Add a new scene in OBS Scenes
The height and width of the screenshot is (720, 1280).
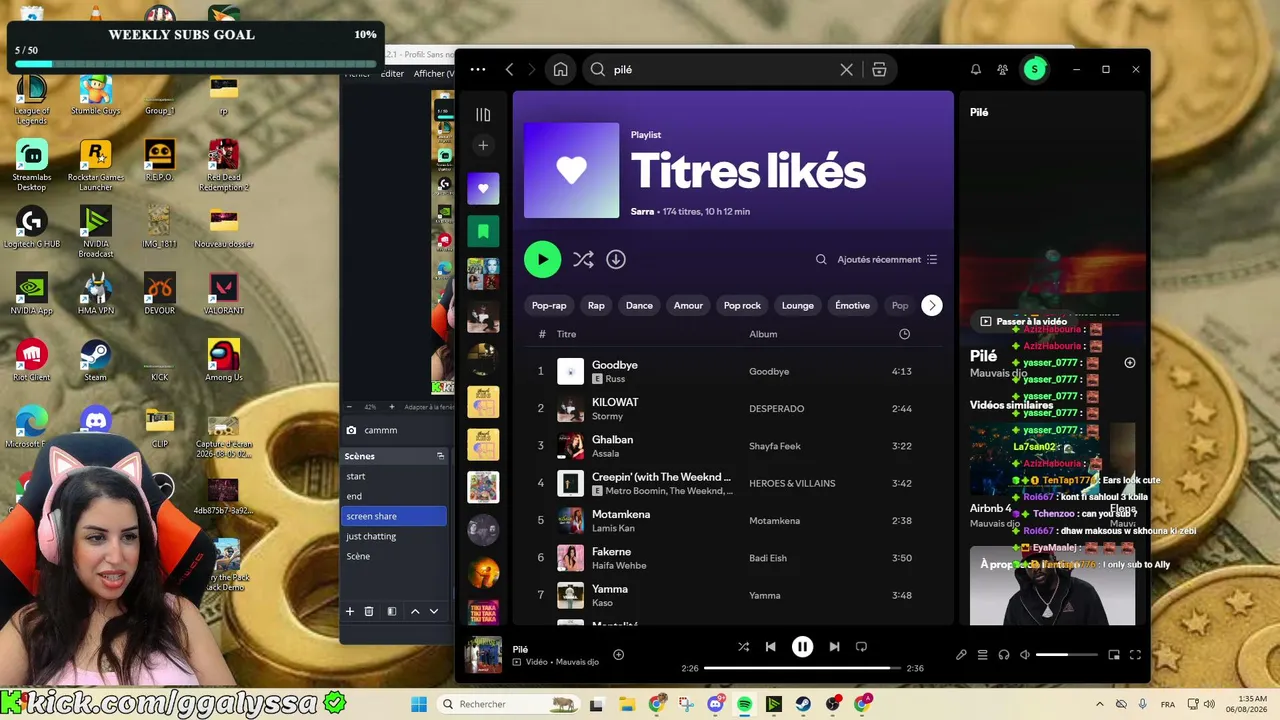click(x=350, y=611)
